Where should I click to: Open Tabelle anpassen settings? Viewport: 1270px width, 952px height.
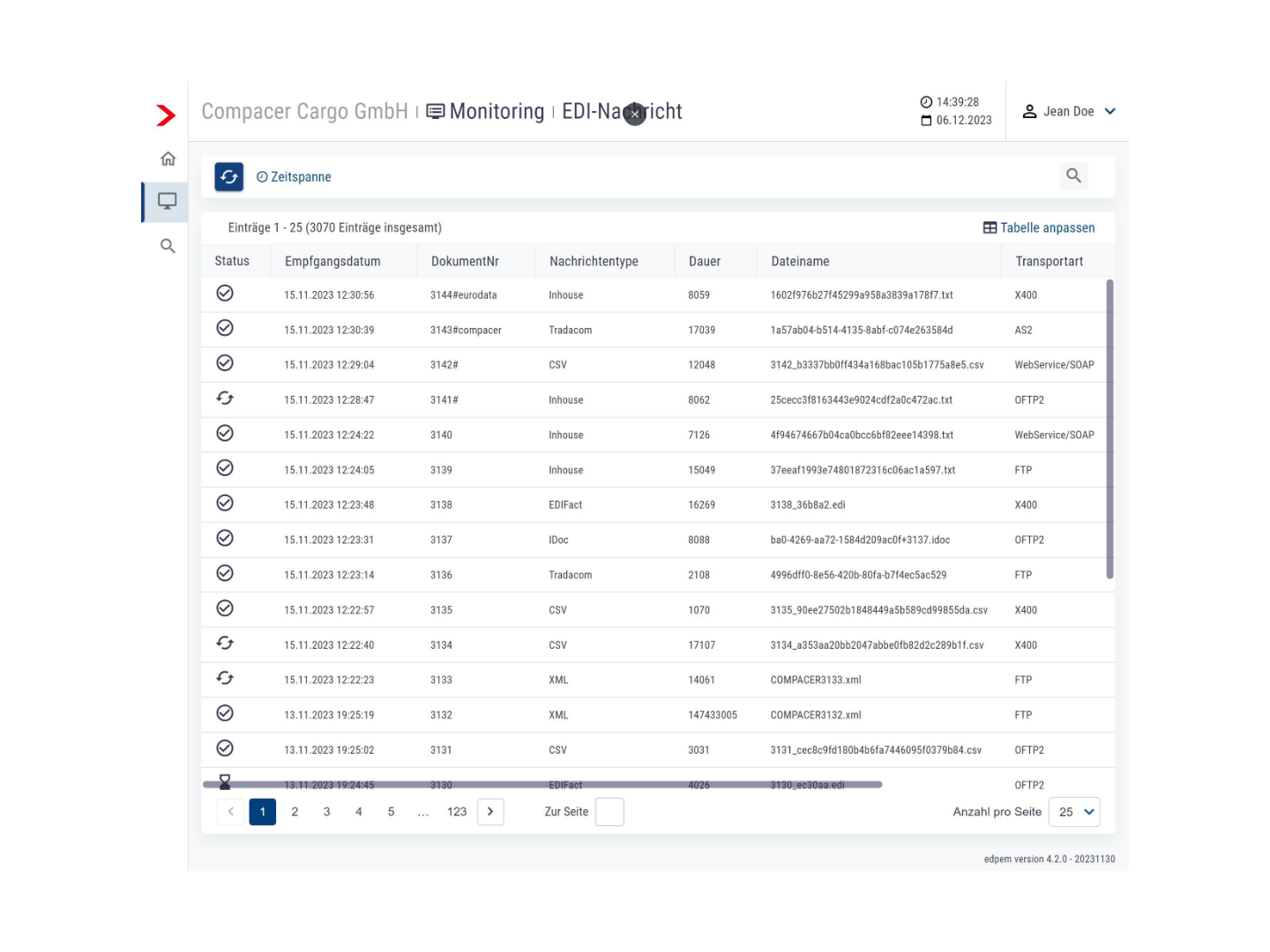click(x=1039, y=227)
